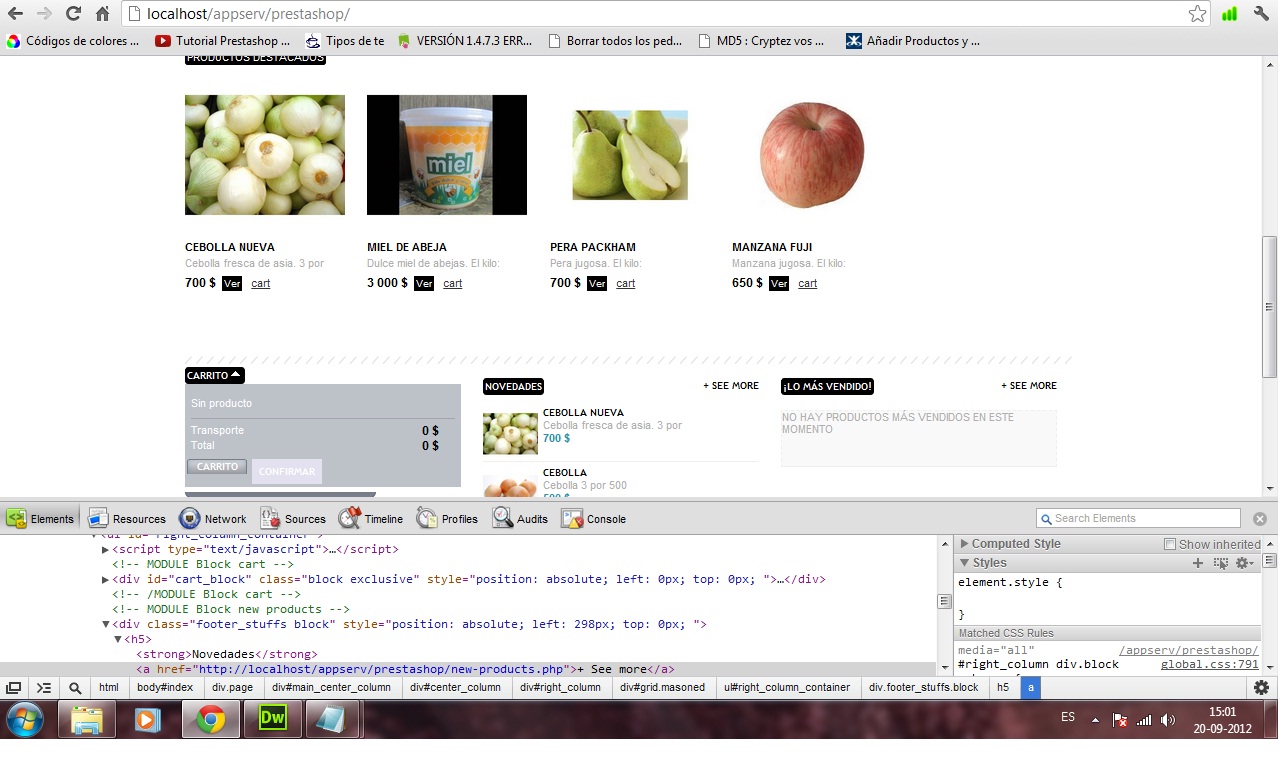Click the address bar URL

click(x=249, y=14)
